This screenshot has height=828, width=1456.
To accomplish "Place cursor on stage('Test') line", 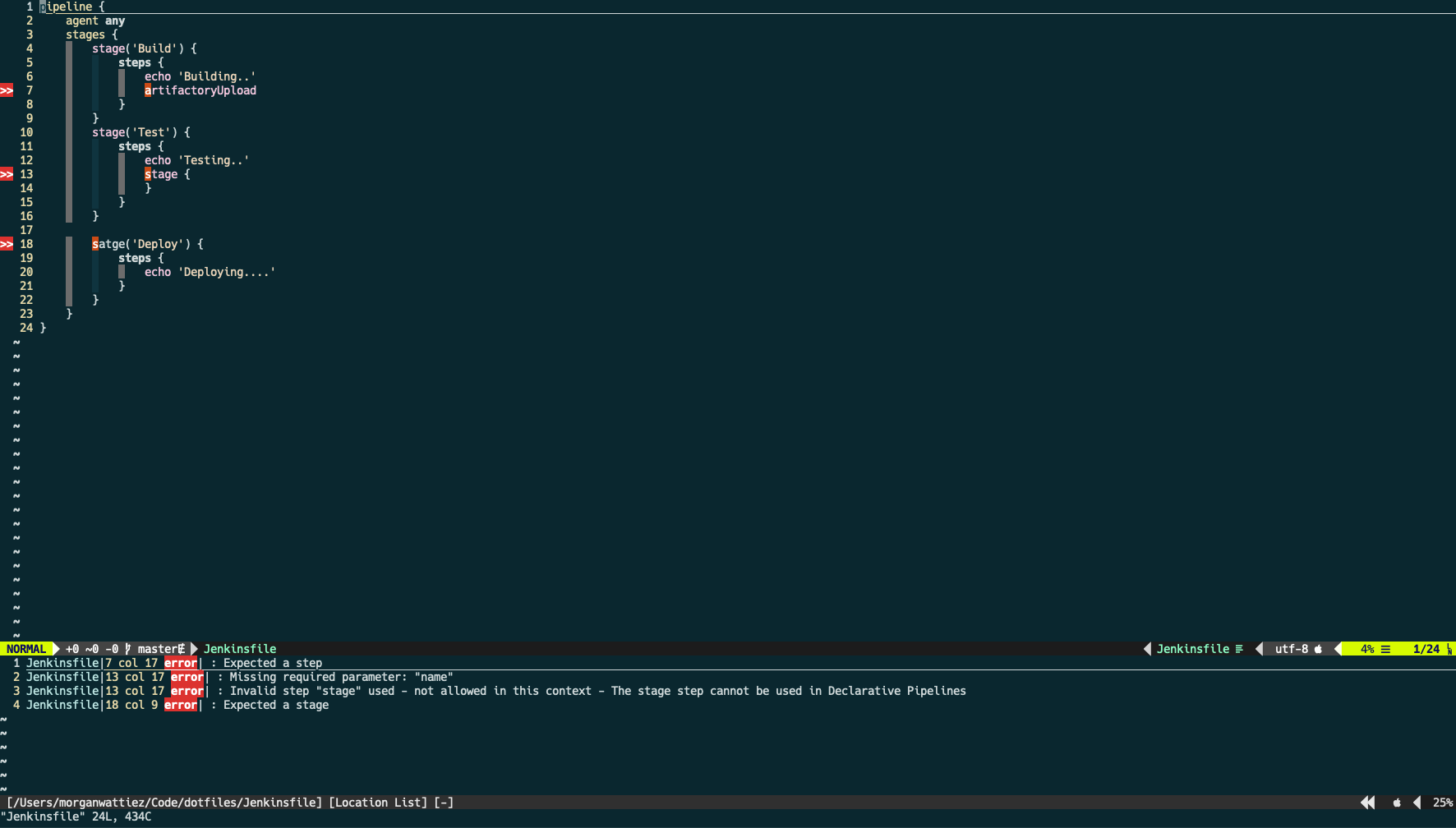I will (x=141, y=132).
